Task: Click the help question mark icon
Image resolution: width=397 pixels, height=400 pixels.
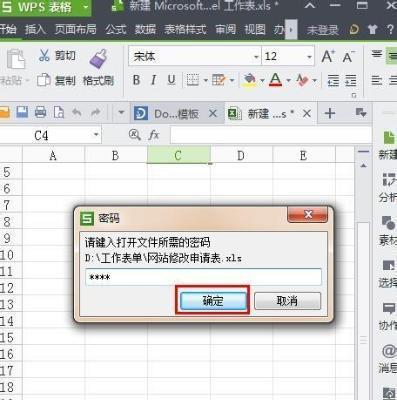Action: coord(390,29)
